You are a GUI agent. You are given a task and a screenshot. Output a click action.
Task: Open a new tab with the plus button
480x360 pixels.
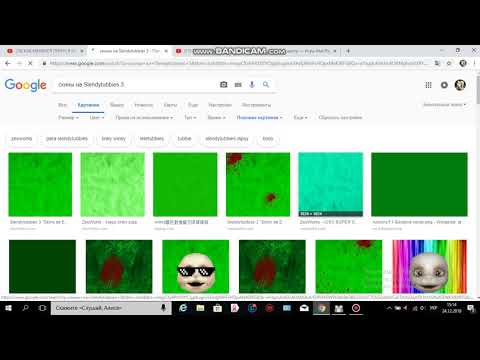tap(348, 51)
